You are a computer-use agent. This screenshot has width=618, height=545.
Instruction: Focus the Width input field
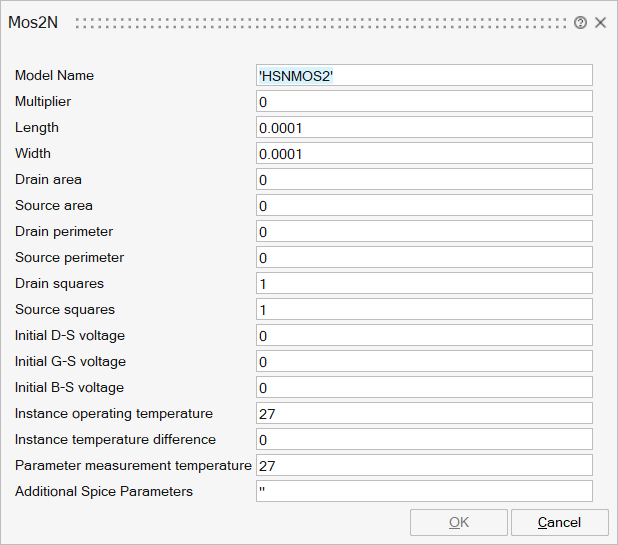[424, 153]
